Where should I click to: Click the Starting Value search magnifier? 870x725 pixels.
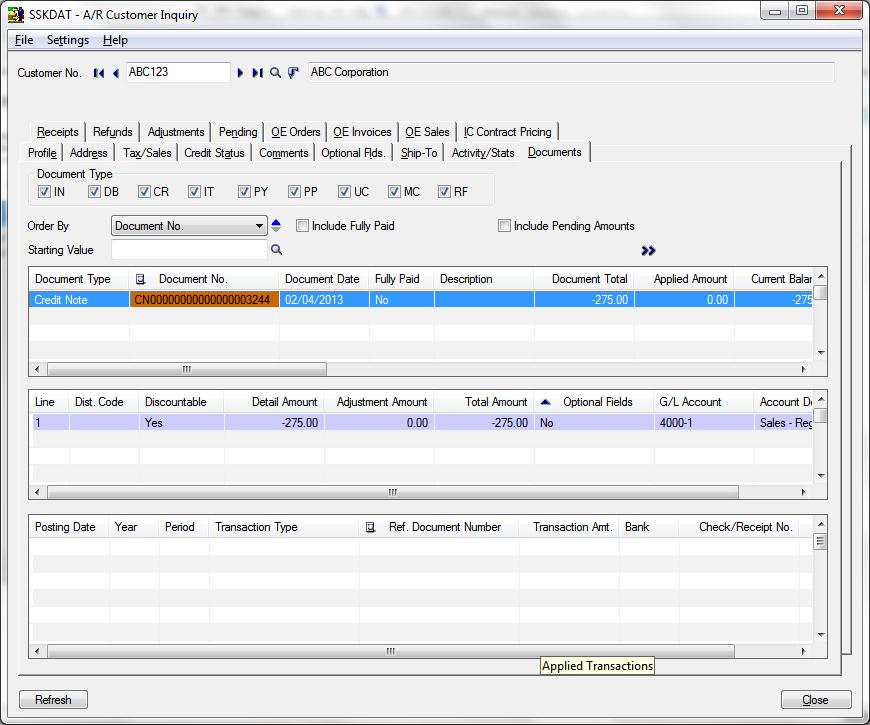277,250
